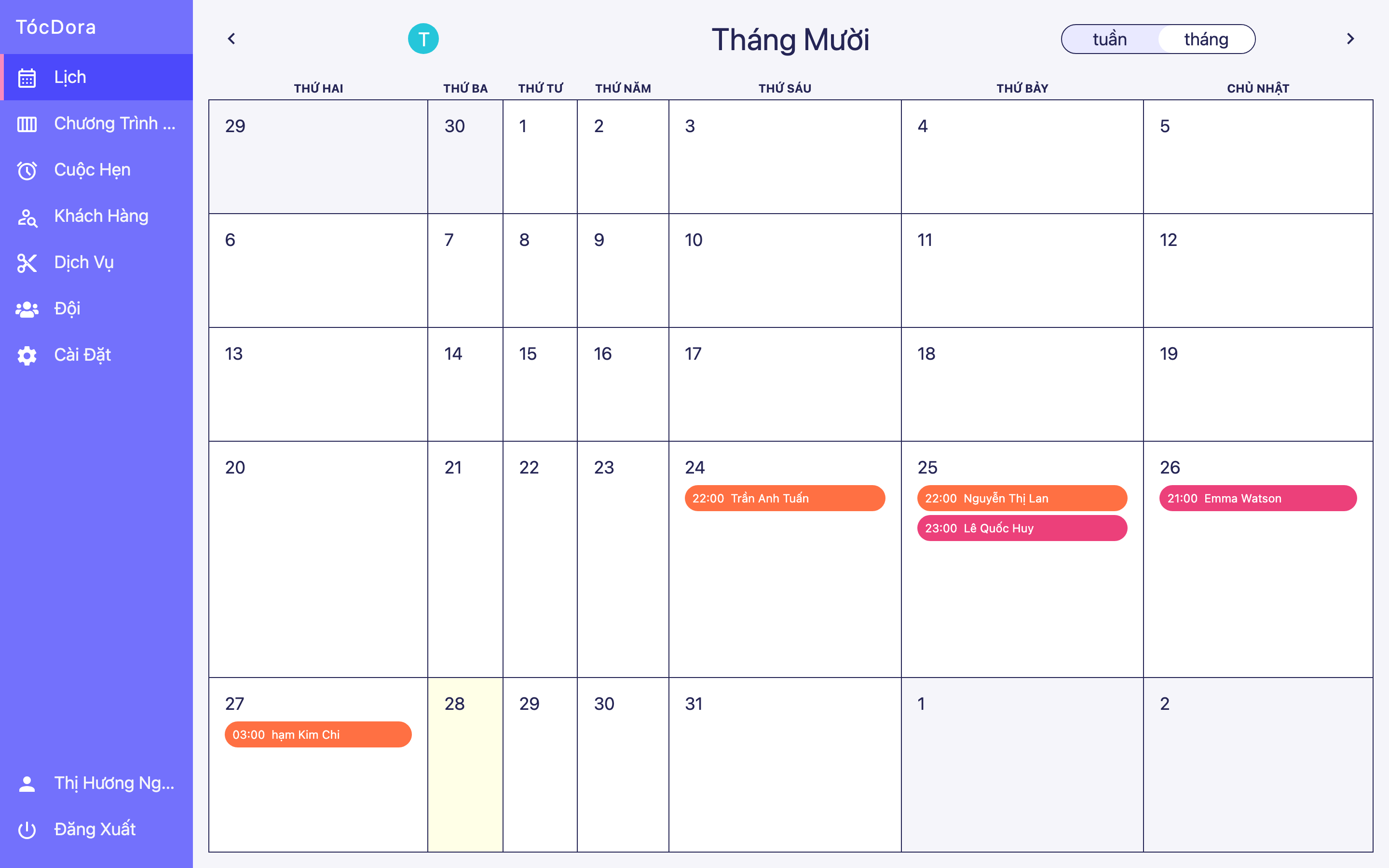
Task: Click the Khách Hàng person-search icon
Action: click(27, 217)
